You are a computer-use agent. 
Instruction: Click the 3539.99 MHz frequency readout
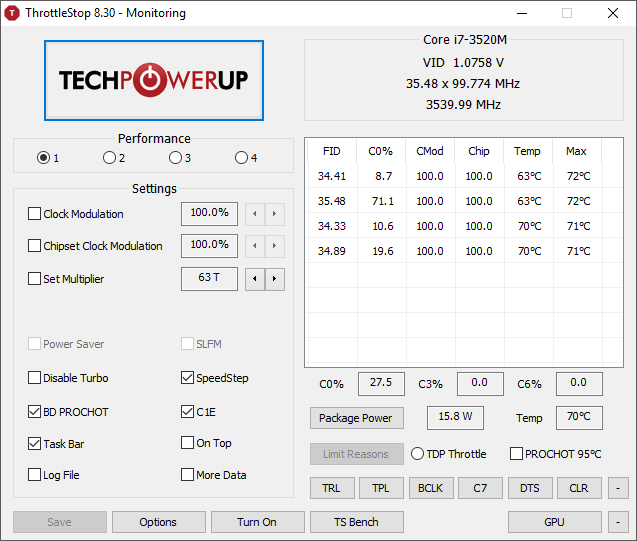coord(464,105)
